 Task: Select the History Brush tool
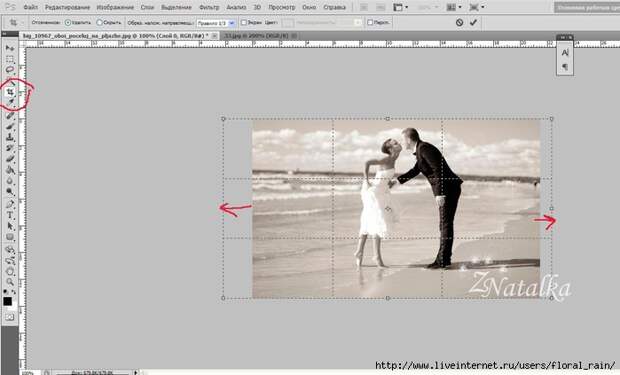tap(10, 148)
